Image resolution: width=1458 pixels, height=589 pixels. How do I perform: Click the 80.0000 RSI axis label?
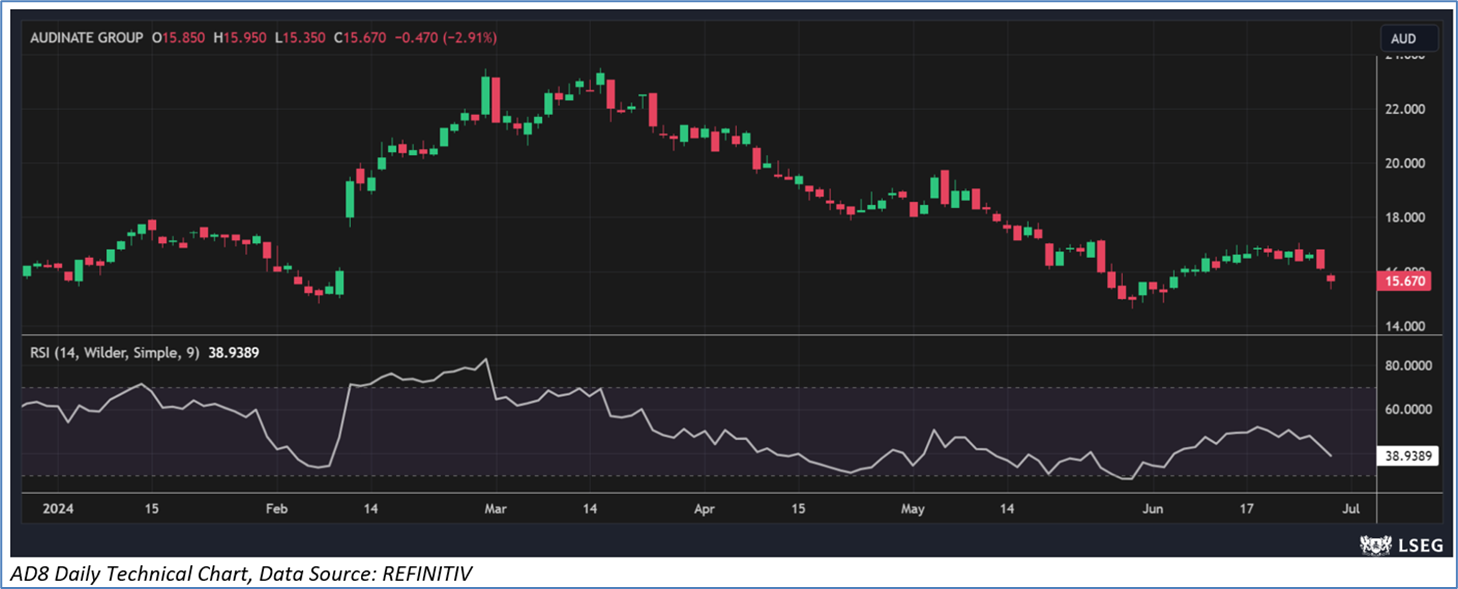(1407, 366)
